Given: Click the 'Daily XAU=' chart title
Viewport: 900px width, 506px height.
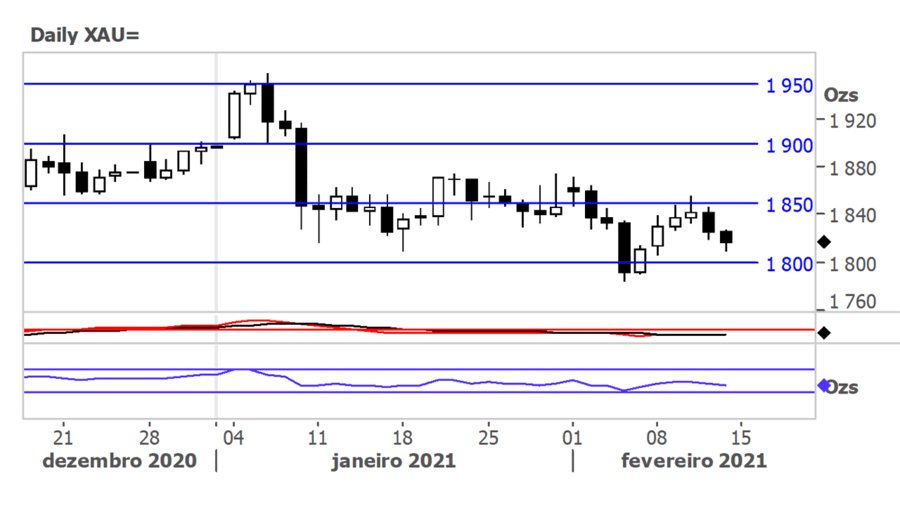Looking at the screenshot, I should pyautogui.click(x=84, y=35).
